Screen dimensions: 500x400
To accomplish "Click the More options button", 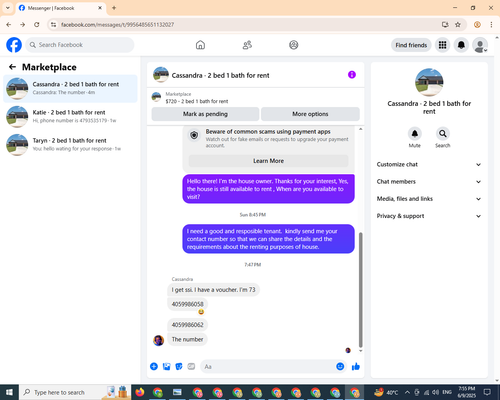I will (x=310, y=114).
